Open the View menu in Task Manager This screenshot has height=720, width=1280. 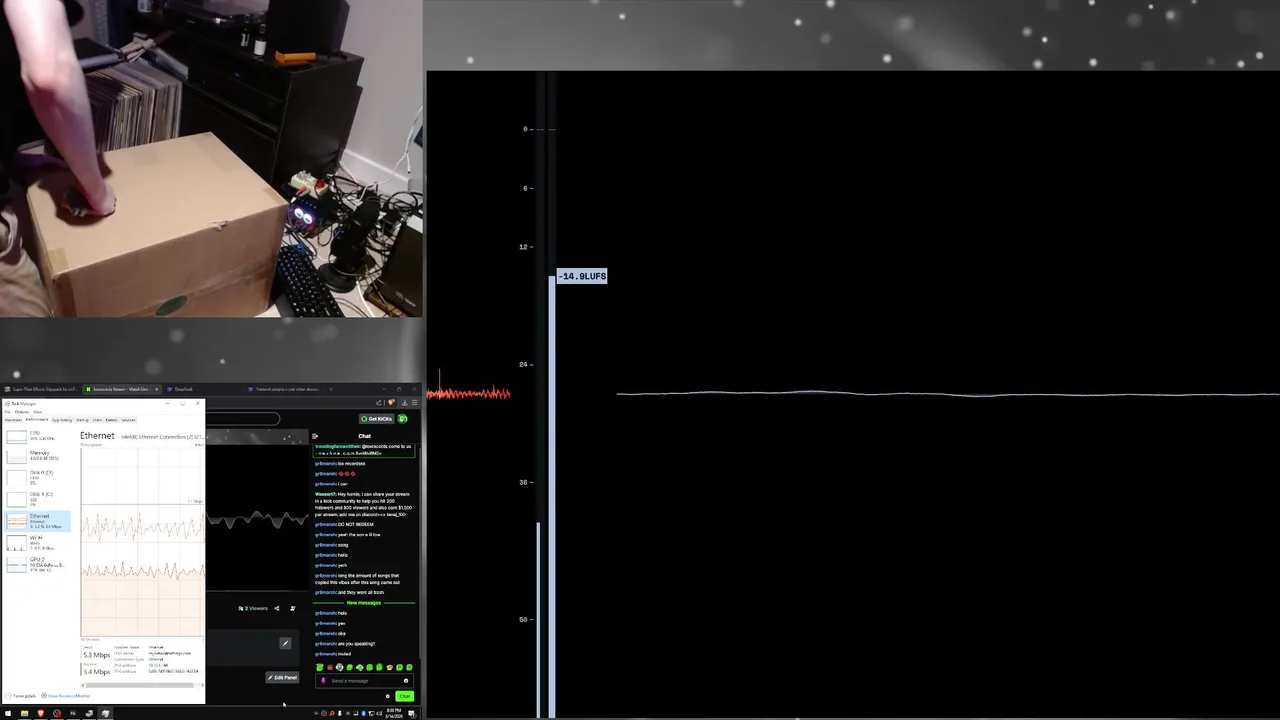click(38, 412)
